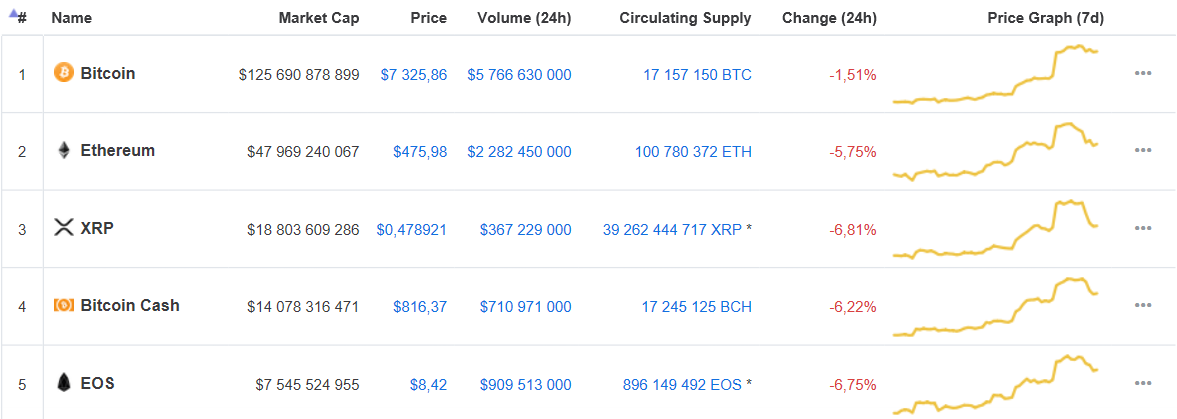The height and width of the screenshot is (419, 1177).
Task: Open the three-dot menu for Bitcoin
Action: [x=1142, y=73]
